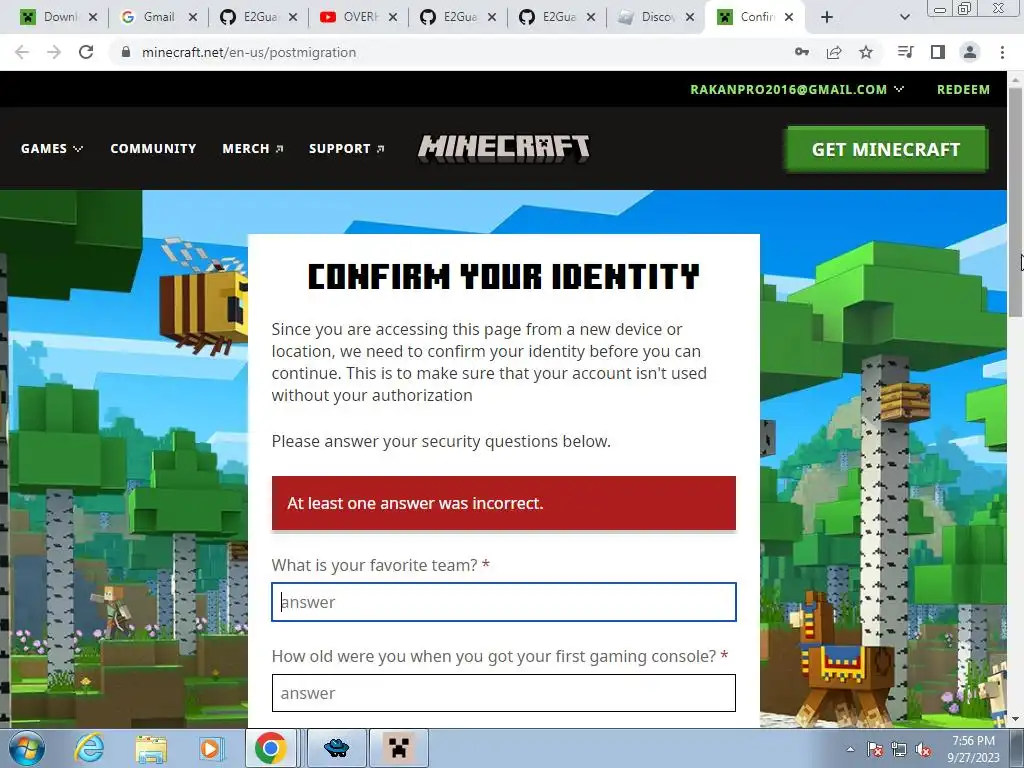1024x768 pixels.
Task: Expand the RAKANPRO2016@GMAIL.COM account dropdown
Action: (797, 89)
